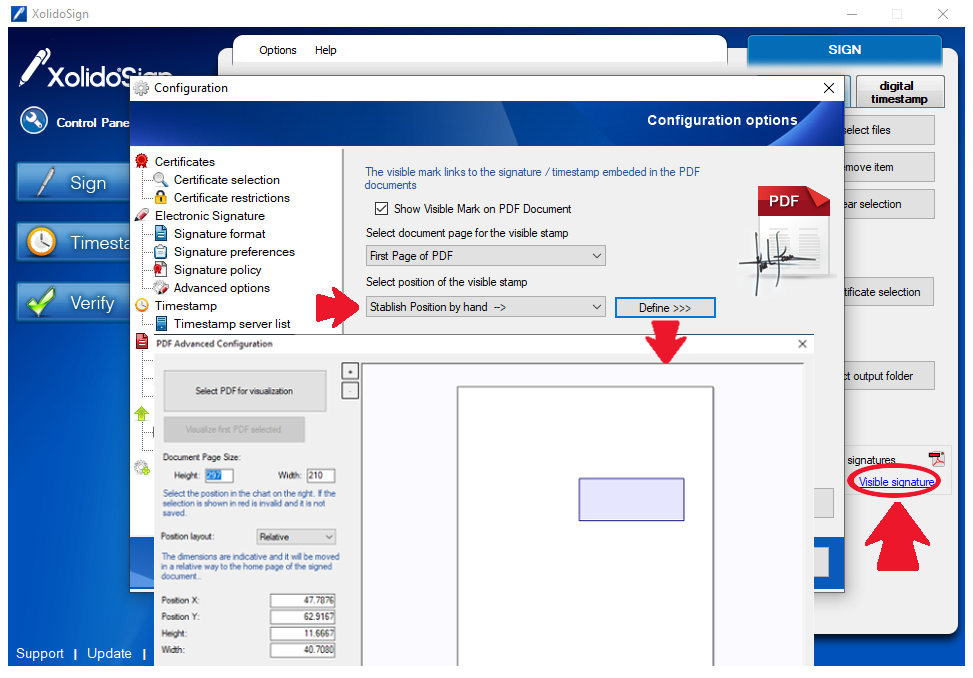973x678 pixels.
Task: Click the Update link
Action: point(109,653)
